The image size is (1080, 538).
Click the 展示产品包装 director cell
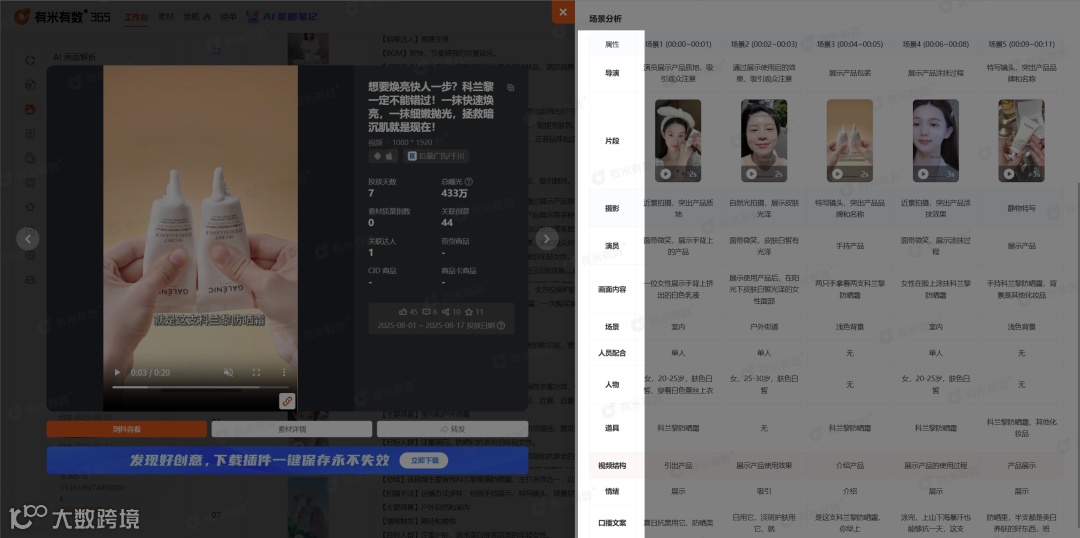point(849,73)
